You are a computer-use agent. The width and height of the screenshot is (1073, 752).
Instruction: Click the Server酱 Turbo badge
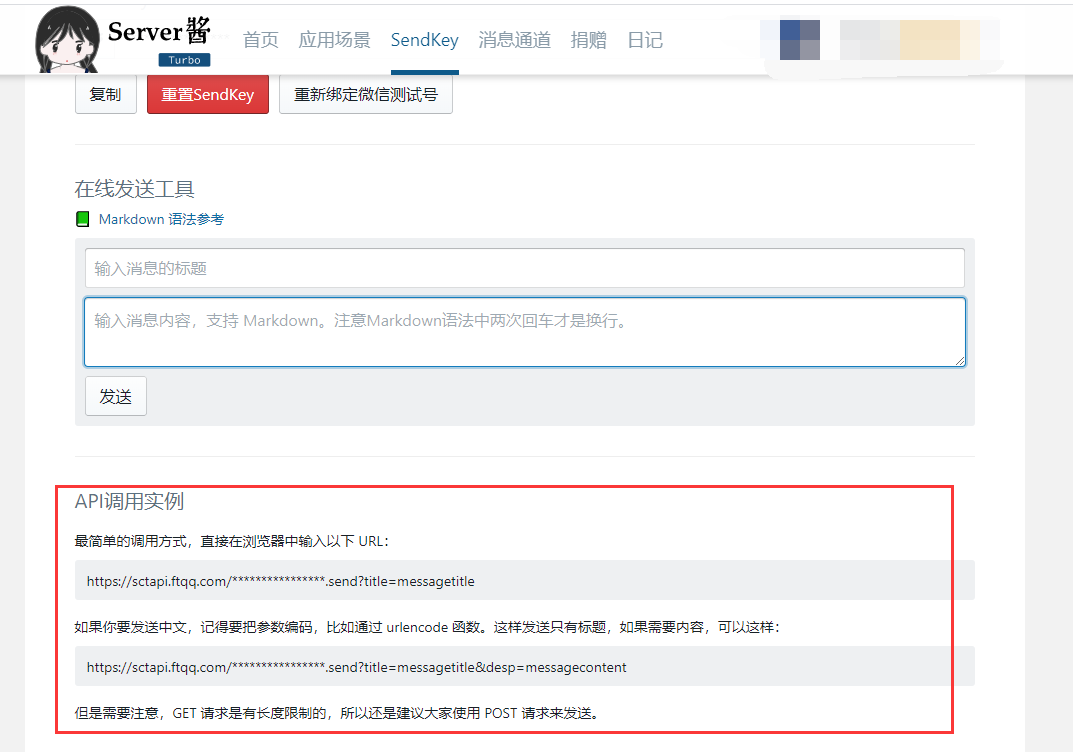tap(184, 60)
